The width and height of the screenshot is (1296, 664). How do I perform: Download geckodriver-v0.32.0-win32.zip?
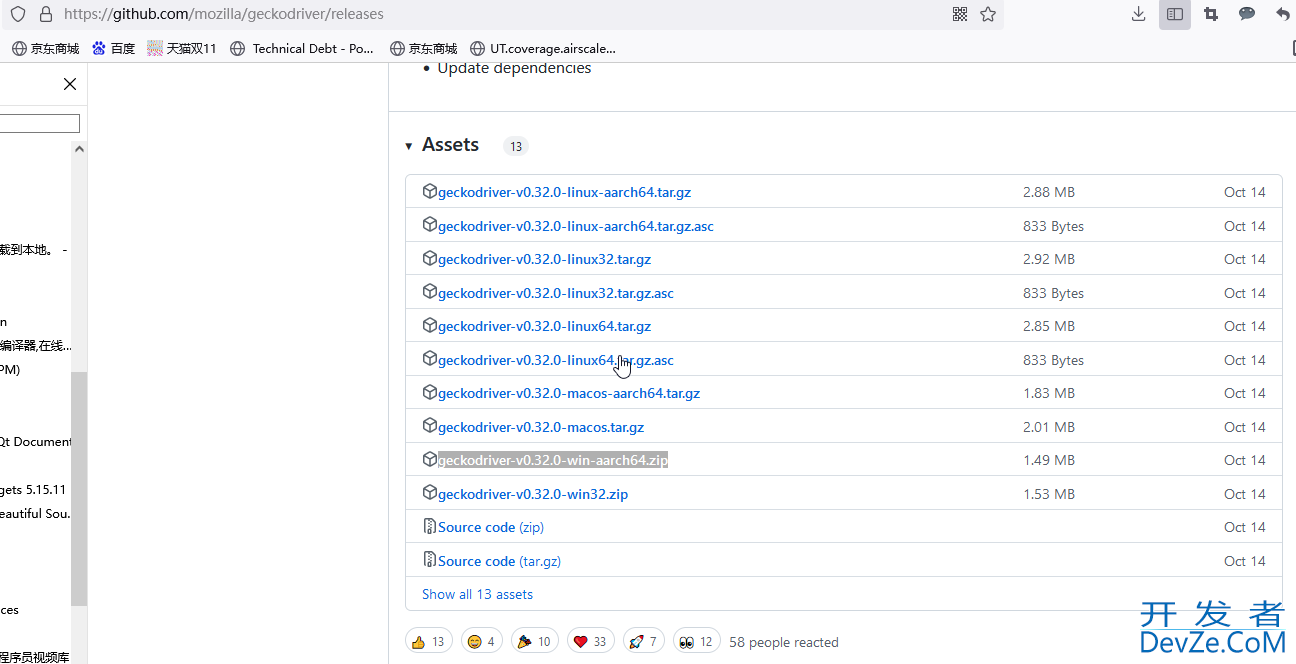533,494
